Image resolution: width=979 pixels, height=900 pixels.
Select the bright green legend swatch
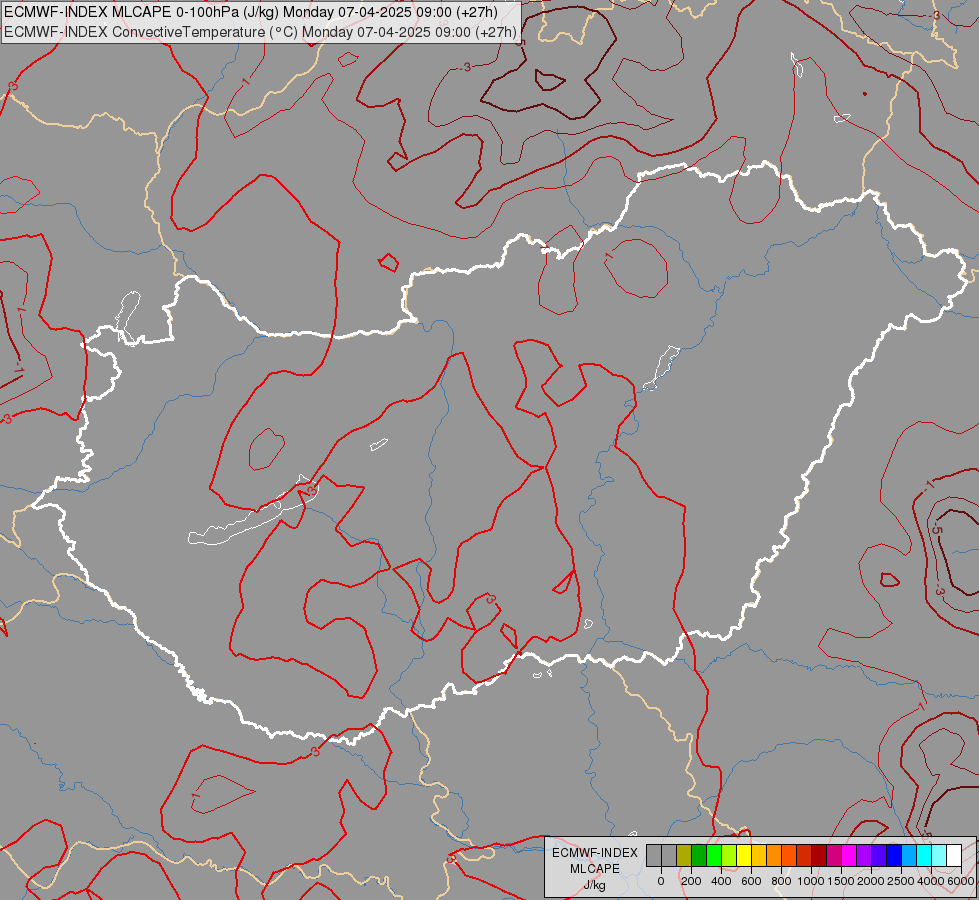[x=714, y=856]
